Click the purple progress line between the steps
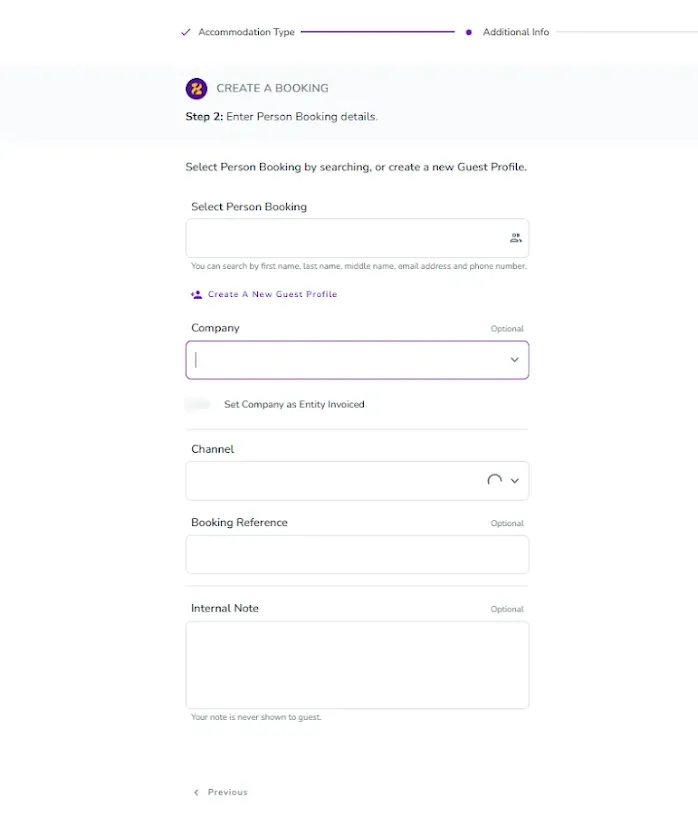The height and width of the screenshot is (826, 698). click(x=380, y=32)
